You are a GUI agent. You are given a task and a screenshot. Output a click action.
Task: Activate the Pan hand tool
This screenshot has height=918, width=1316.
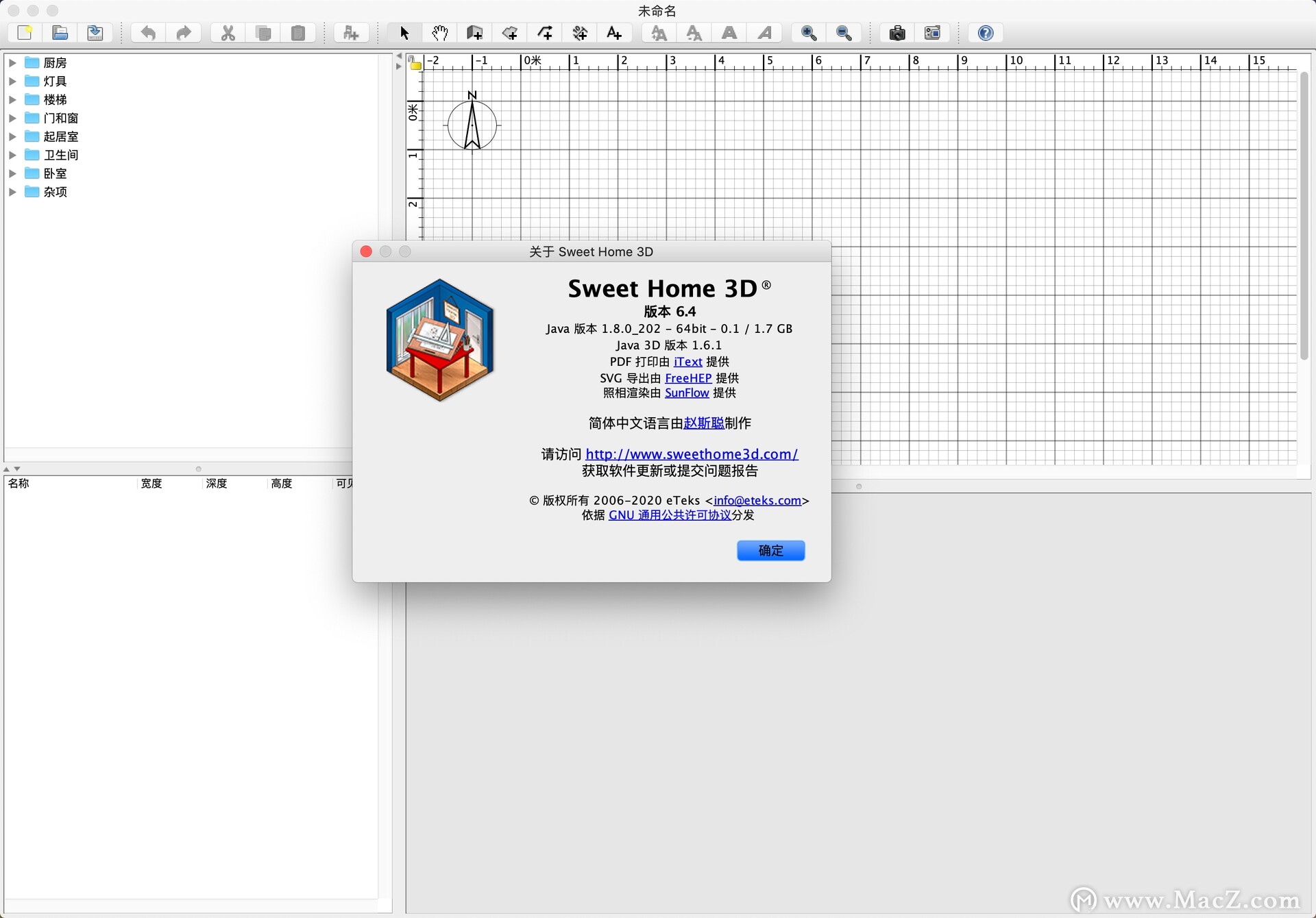(439, 33)
